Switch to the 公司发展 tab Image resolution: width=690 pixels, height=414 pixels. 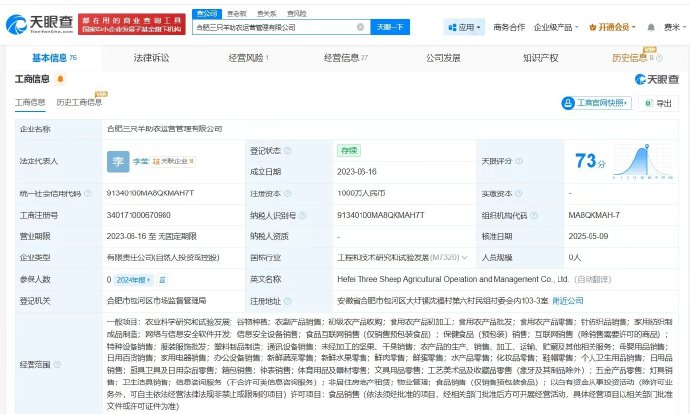(443, 58)
